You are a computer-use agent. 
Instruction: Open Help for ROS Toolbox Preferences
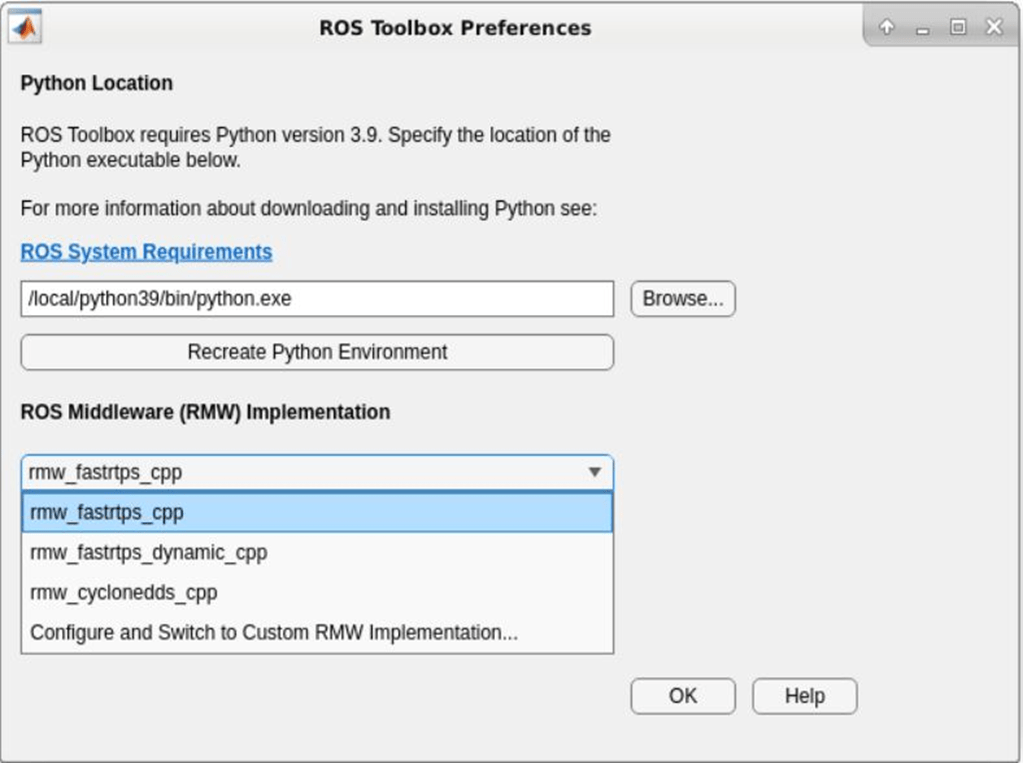pyautogui.click(x=804, y=696)
